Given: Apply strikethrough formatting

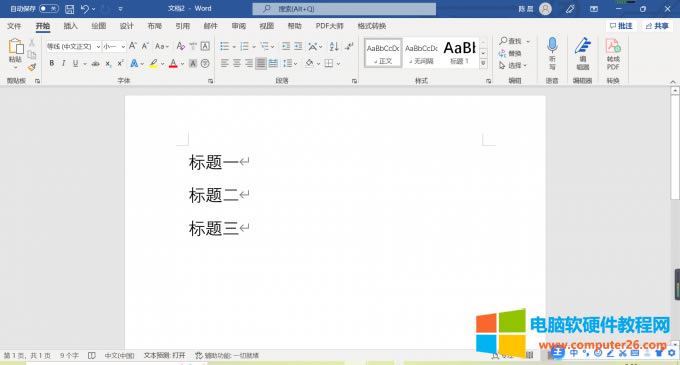Looking at the screenshot, I should click(x=95, y=64).
